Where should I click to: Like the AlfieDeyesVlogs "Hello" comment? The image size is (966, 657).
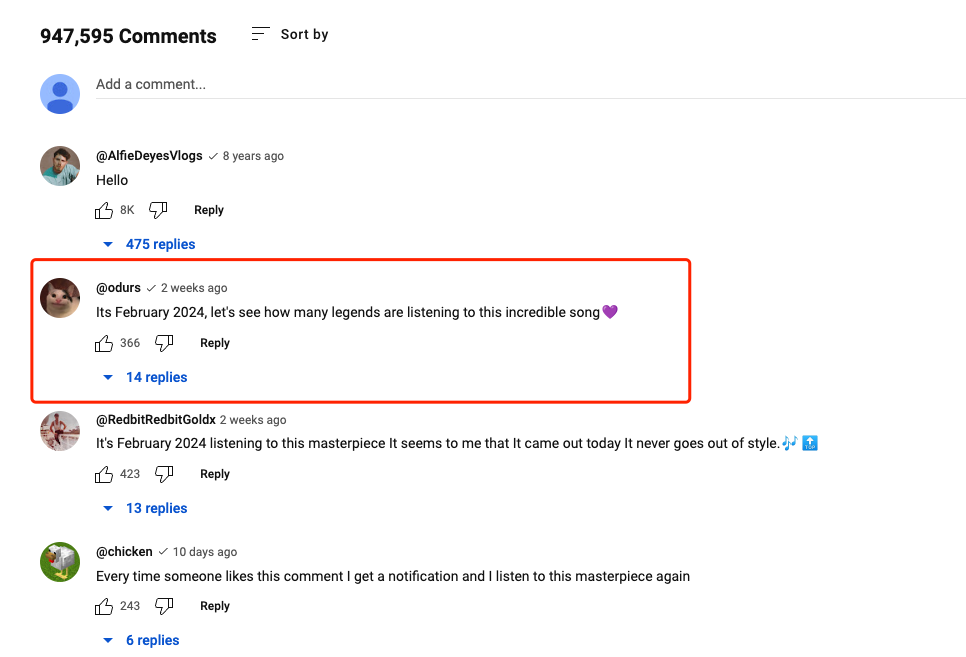coord(104,210)
